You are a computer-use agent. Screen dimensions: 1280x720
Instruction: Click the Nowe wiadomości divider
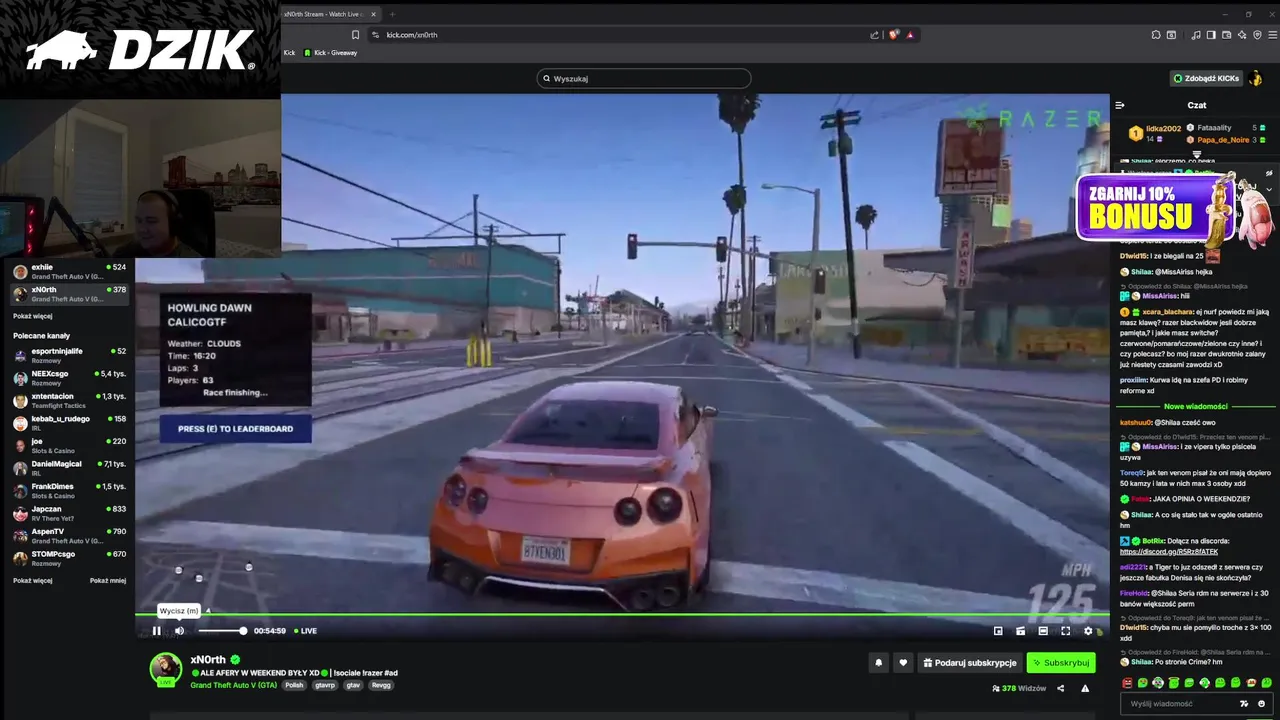pos(1196,407)
